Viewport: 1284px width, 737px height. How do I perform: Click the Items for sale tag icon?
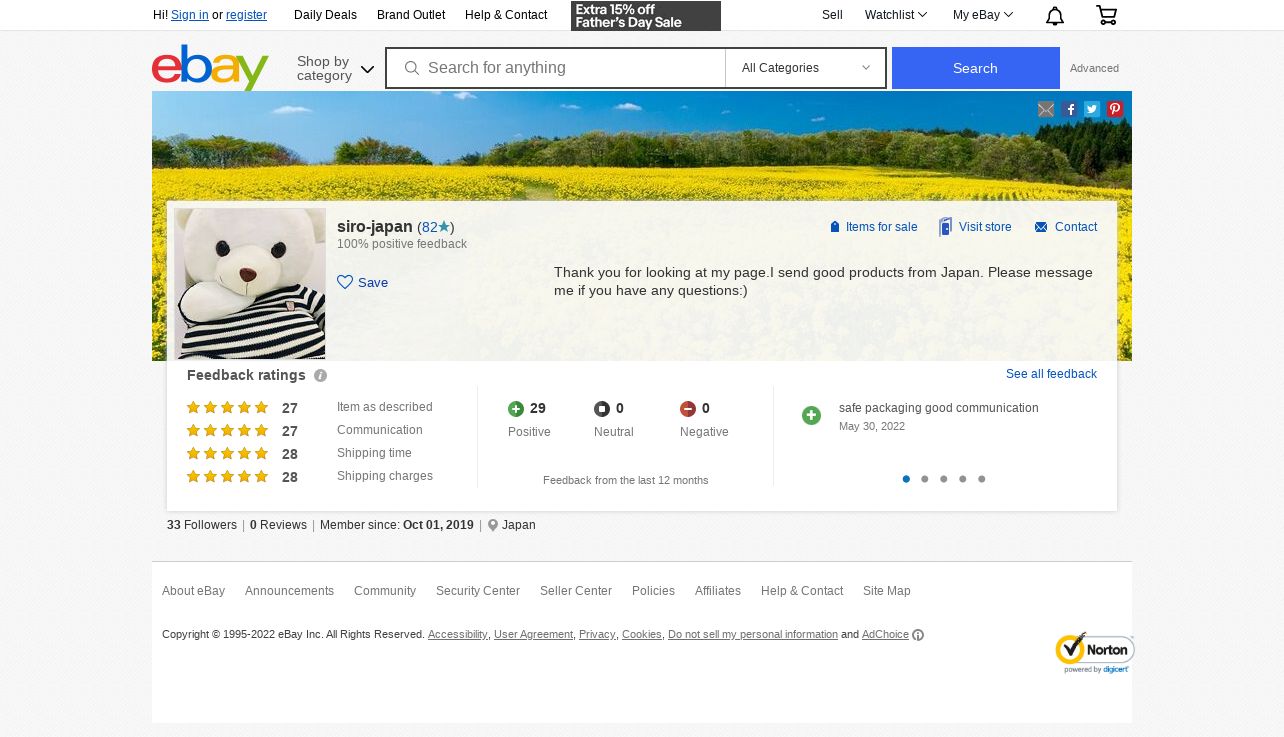click(835, 227)
